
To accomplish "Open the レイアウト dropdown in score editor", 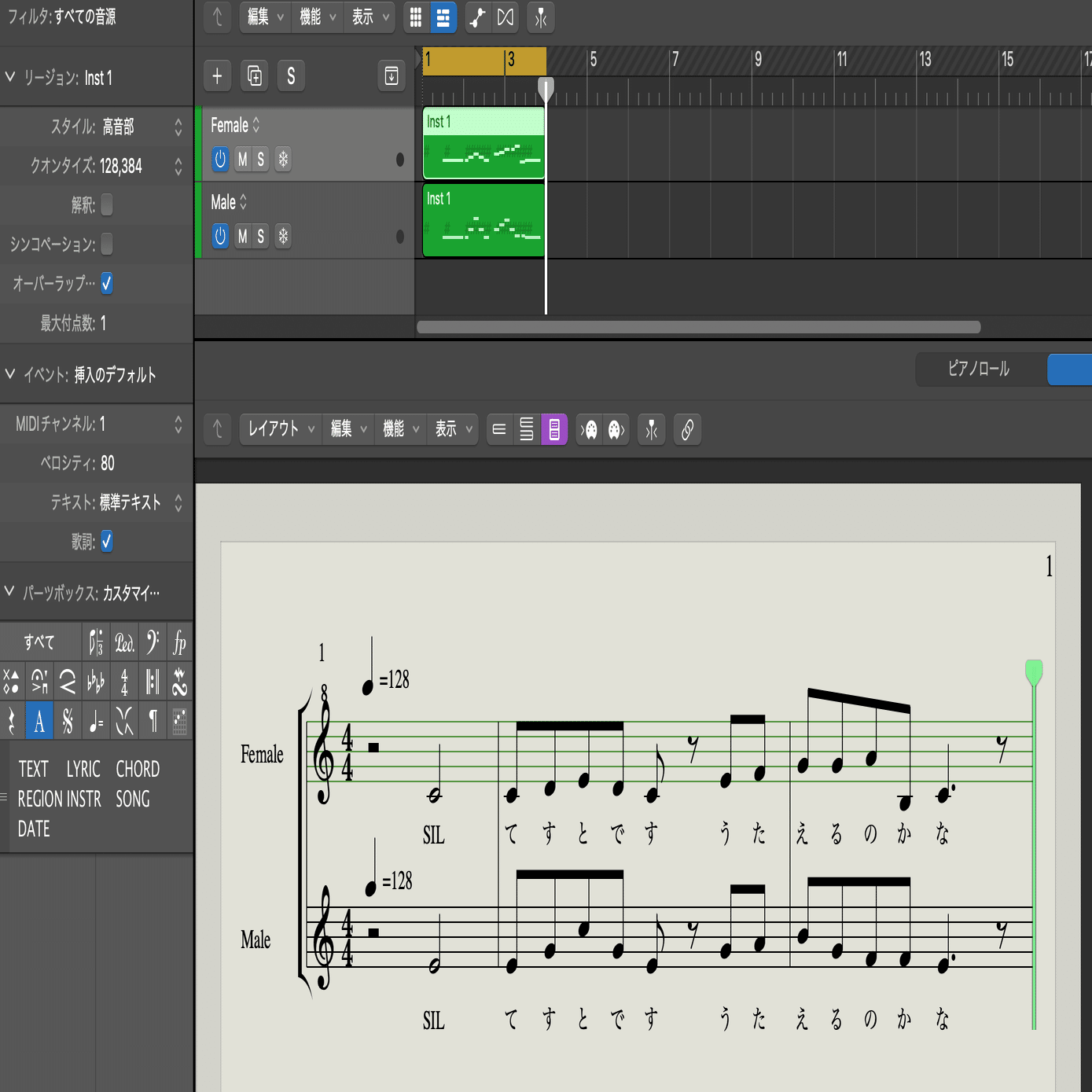I will pyautogui.click(x=281, y=429).
